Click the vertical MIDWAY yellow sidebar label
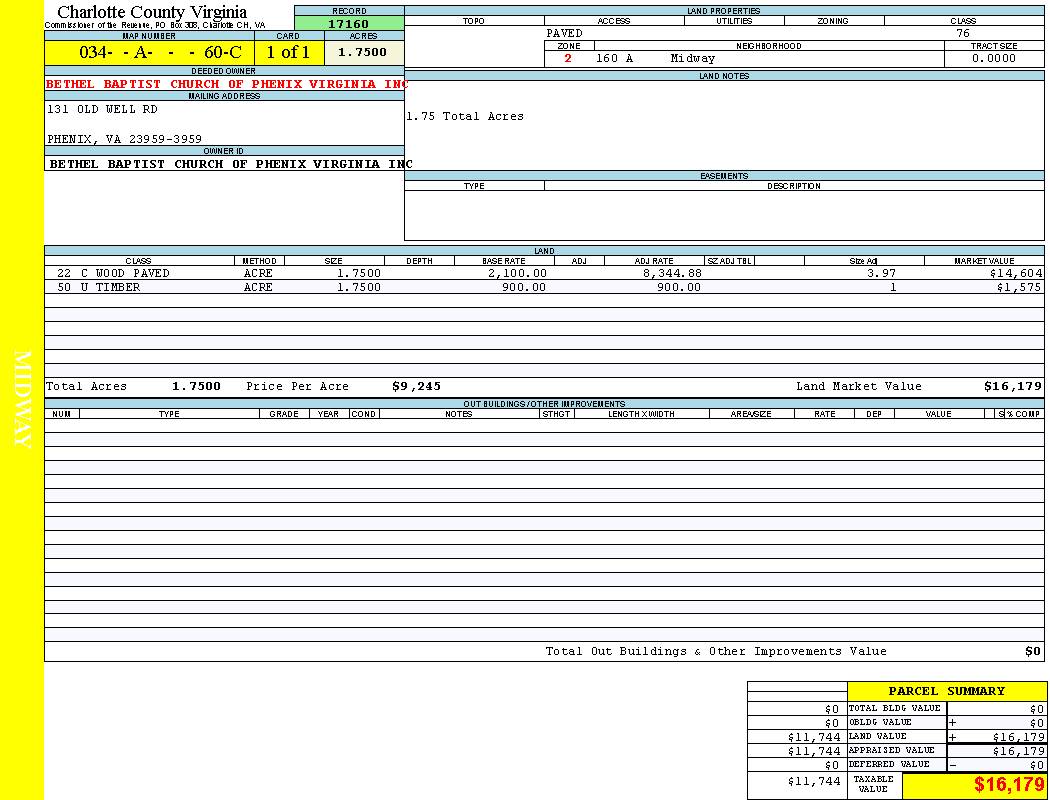 (22, 400)
